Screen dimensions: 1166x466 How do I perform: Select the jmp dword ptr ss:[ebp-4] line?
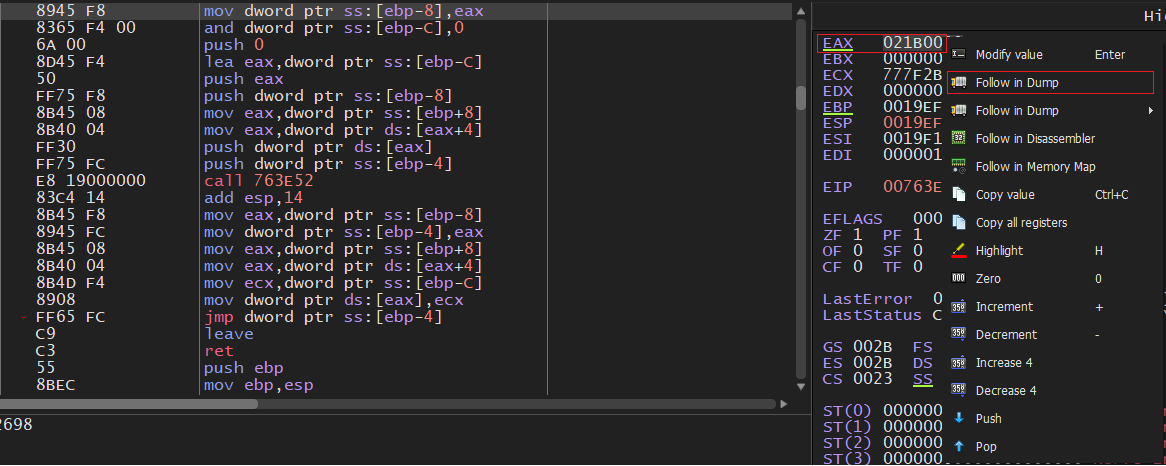323,317
